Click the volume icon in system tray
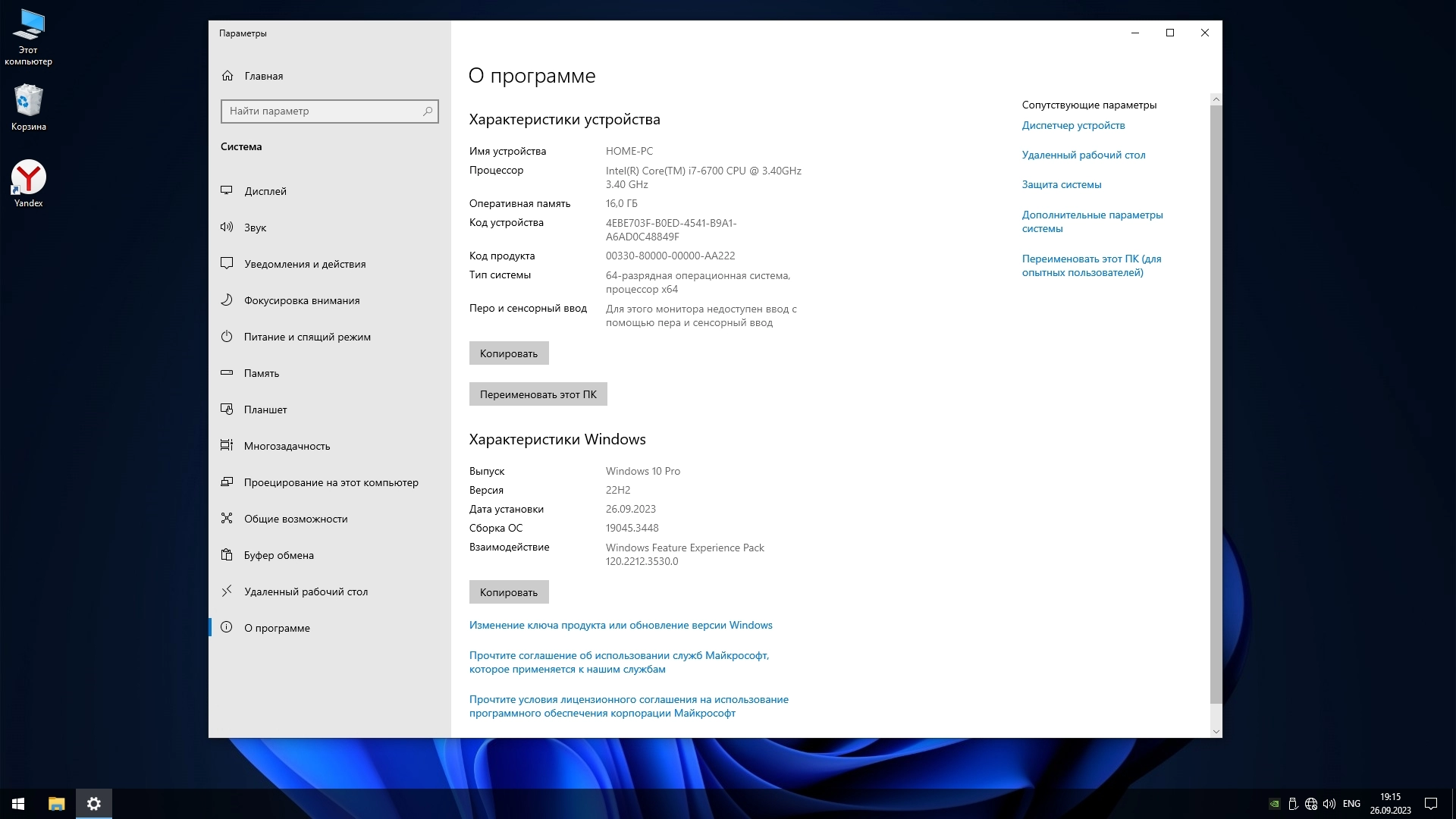 [1329, 804]
